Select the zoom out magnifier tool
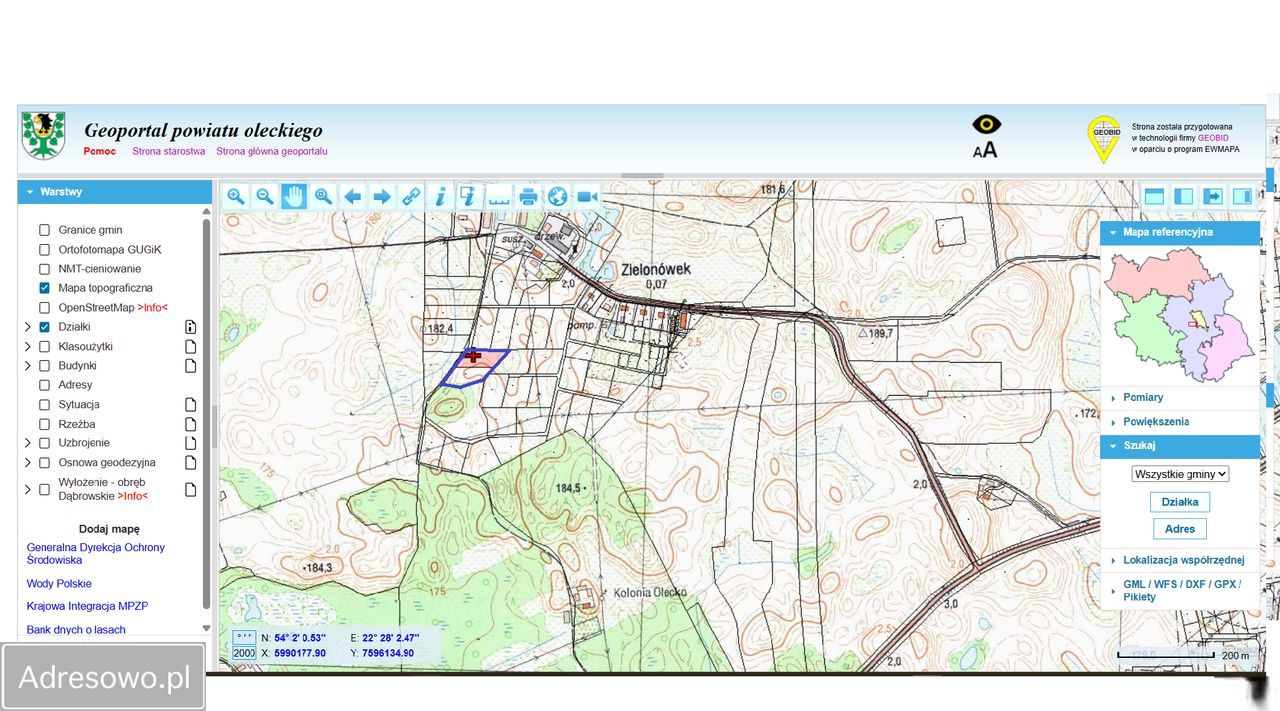 click(265, 196)
